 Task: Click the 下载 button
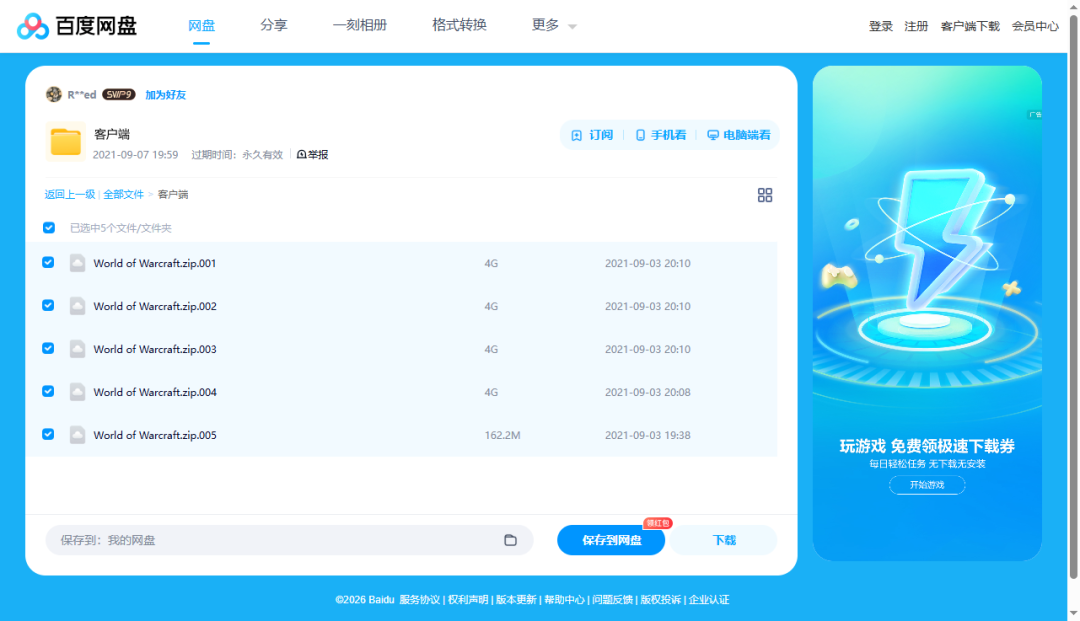tap(724, 540)
